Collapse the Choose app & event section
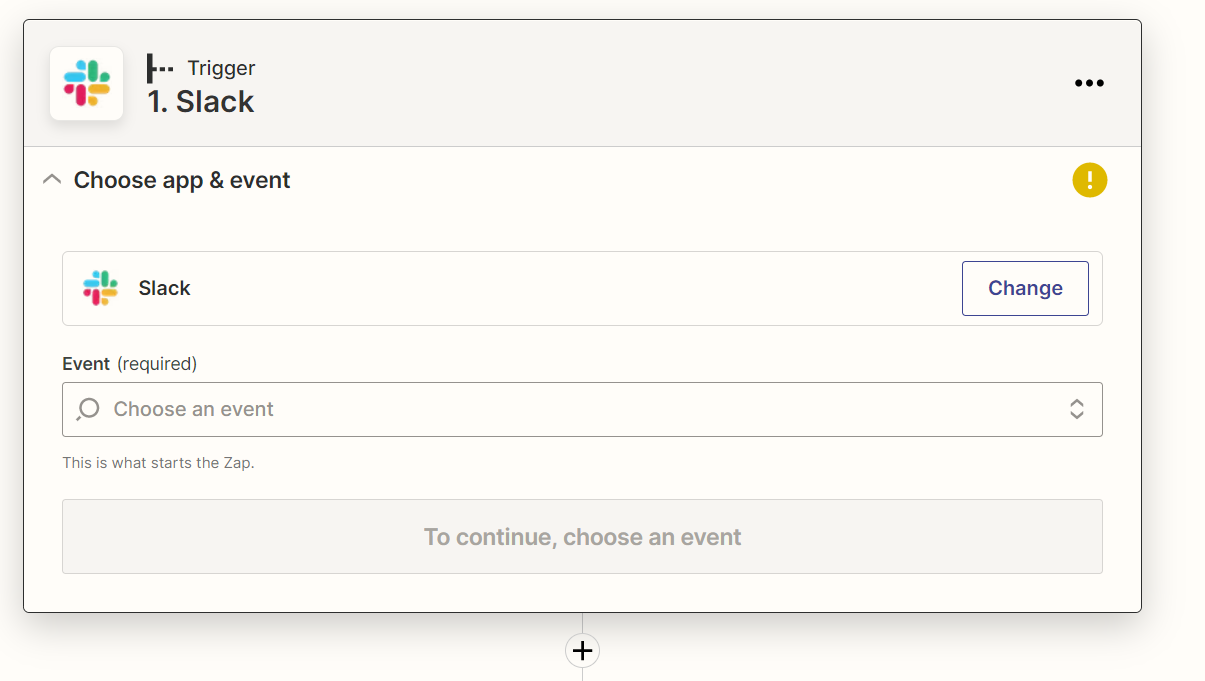1205x681 pixels. (52, 180)
